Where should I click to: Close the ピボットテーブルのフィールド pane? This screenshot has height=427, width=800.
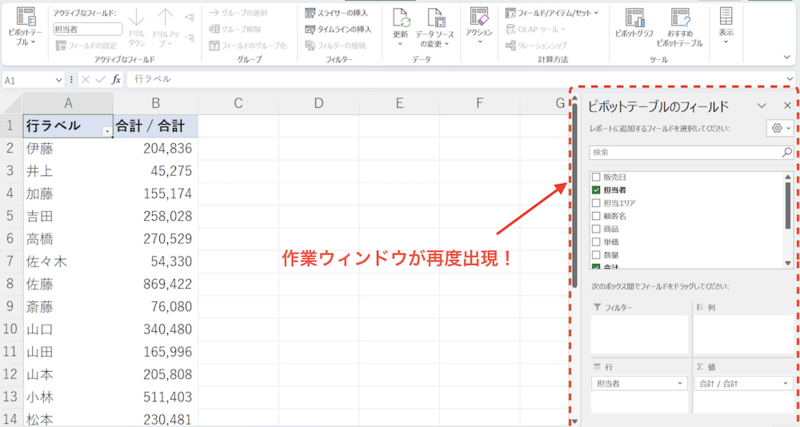[x=787, y=106]
